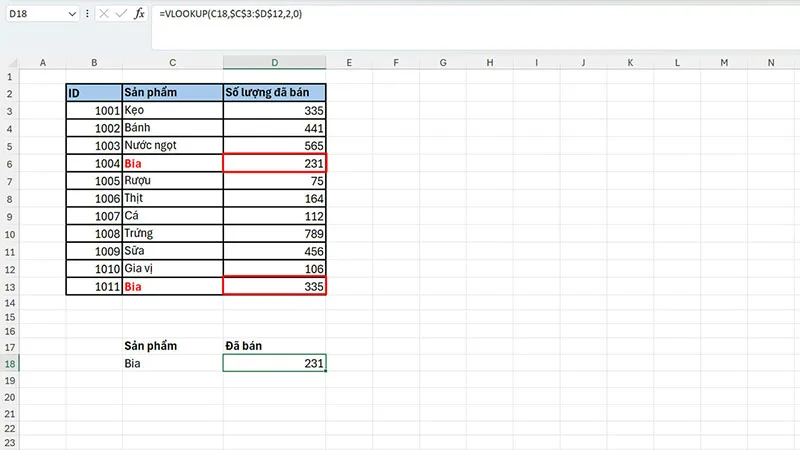
Task: Select the quantity cell 789
Action: point(274,234)
